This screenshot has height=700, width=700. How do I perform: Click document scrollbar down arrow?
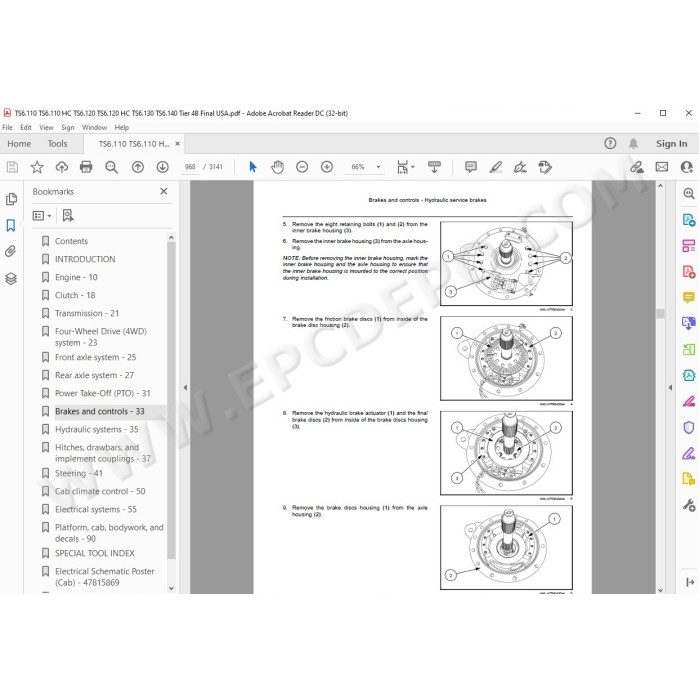(660, 590)
